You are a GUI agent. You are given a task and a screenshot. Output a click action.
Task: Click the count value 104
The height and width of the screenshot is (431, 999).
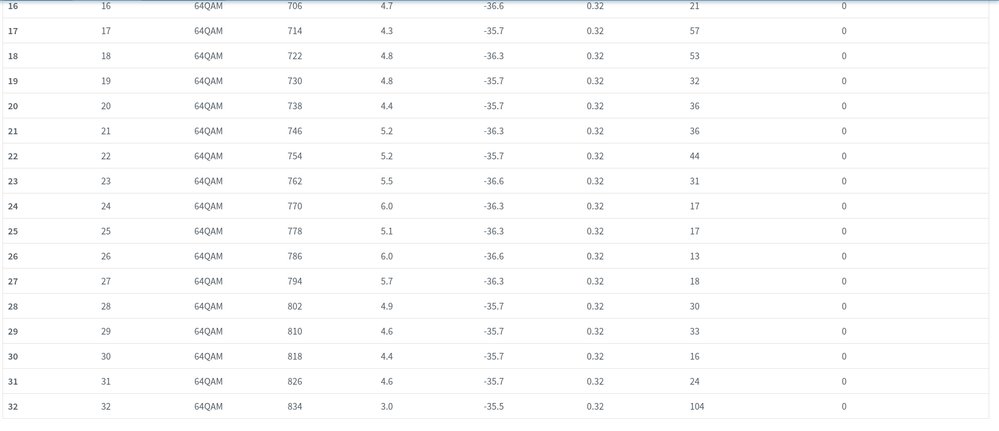[697, 406]
